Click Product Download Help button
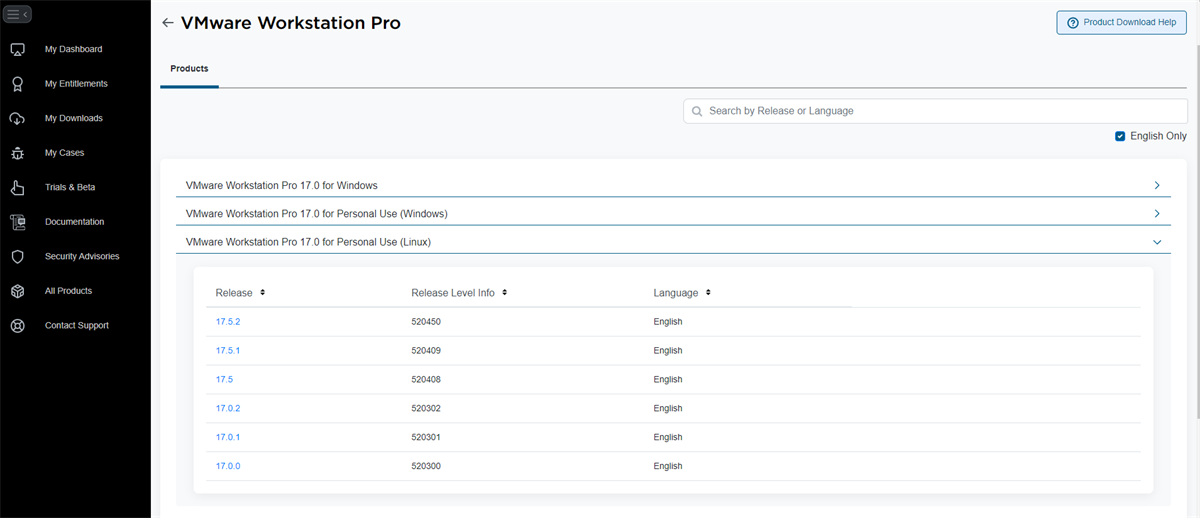Image resolution: width=1200 pixels, height=518 pixels. (1121, 22)
